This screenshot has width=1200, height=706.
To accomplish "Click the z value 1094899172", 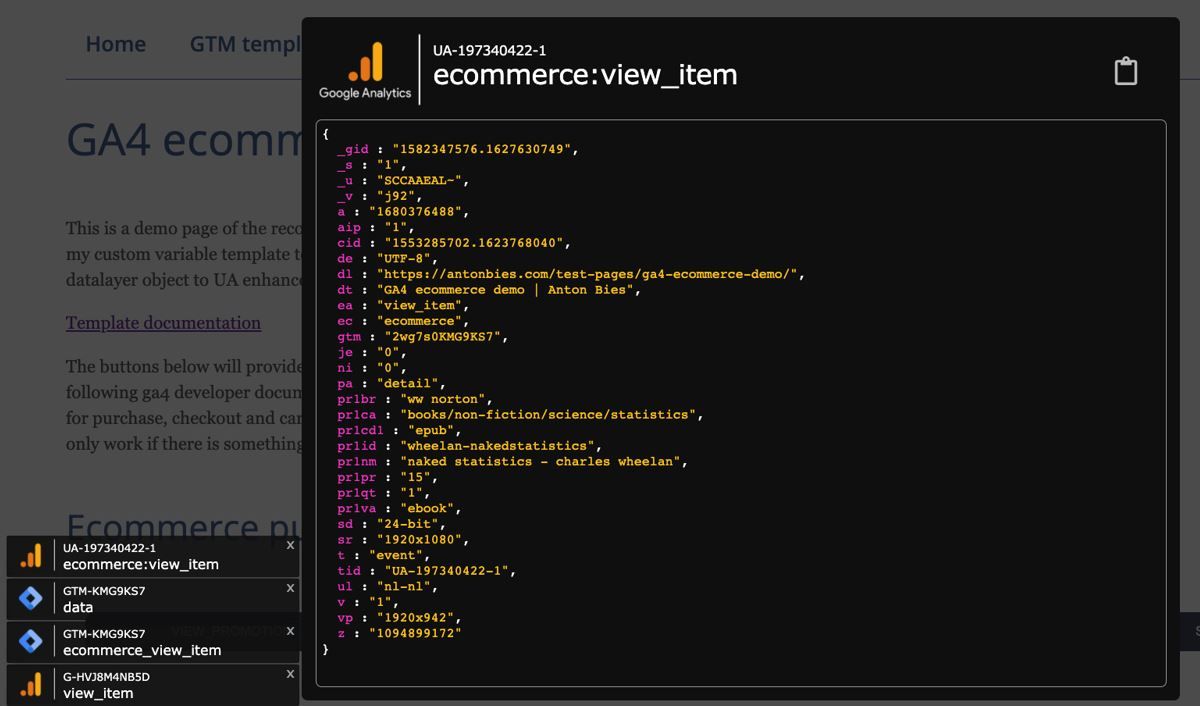I will click(x=415, y=633).
